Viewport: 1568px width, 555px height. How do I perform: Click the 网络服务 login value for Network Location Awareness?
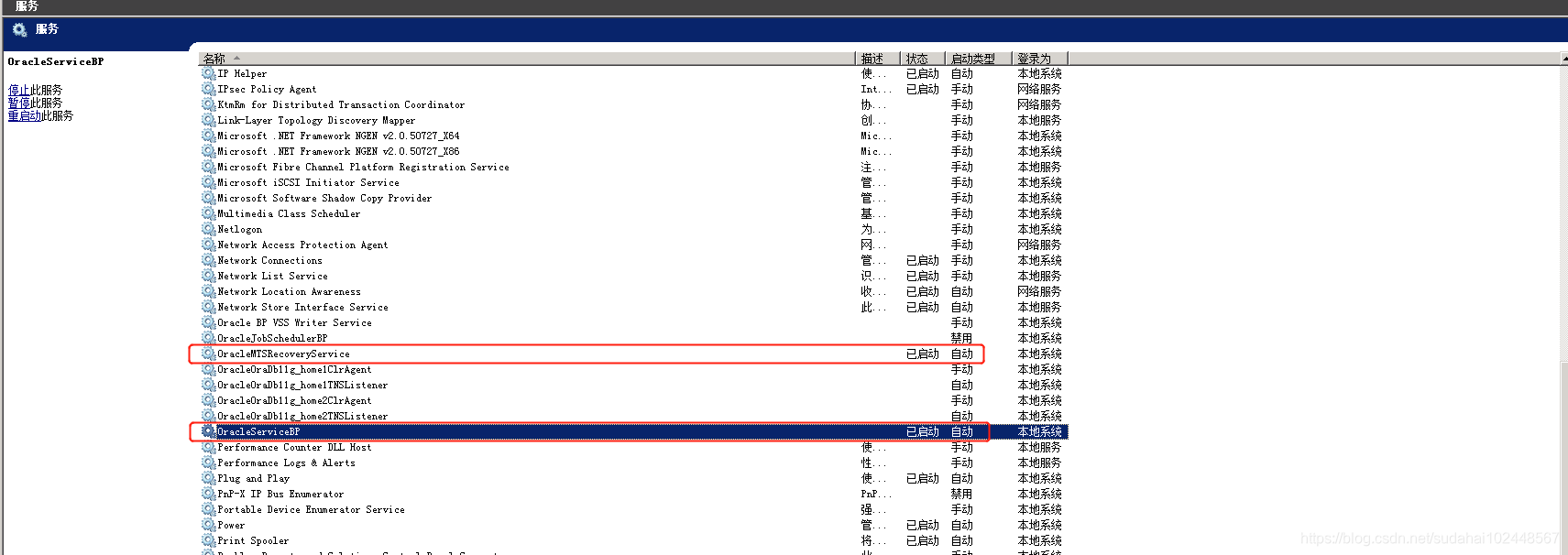click(1039, 291)
